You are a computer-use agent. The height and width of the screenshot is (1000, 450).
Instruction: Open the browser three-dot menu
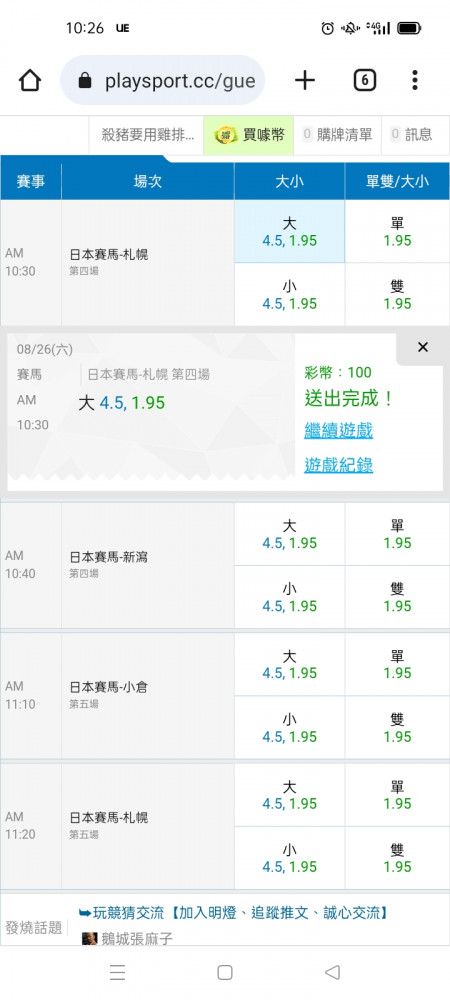(414, 80)
